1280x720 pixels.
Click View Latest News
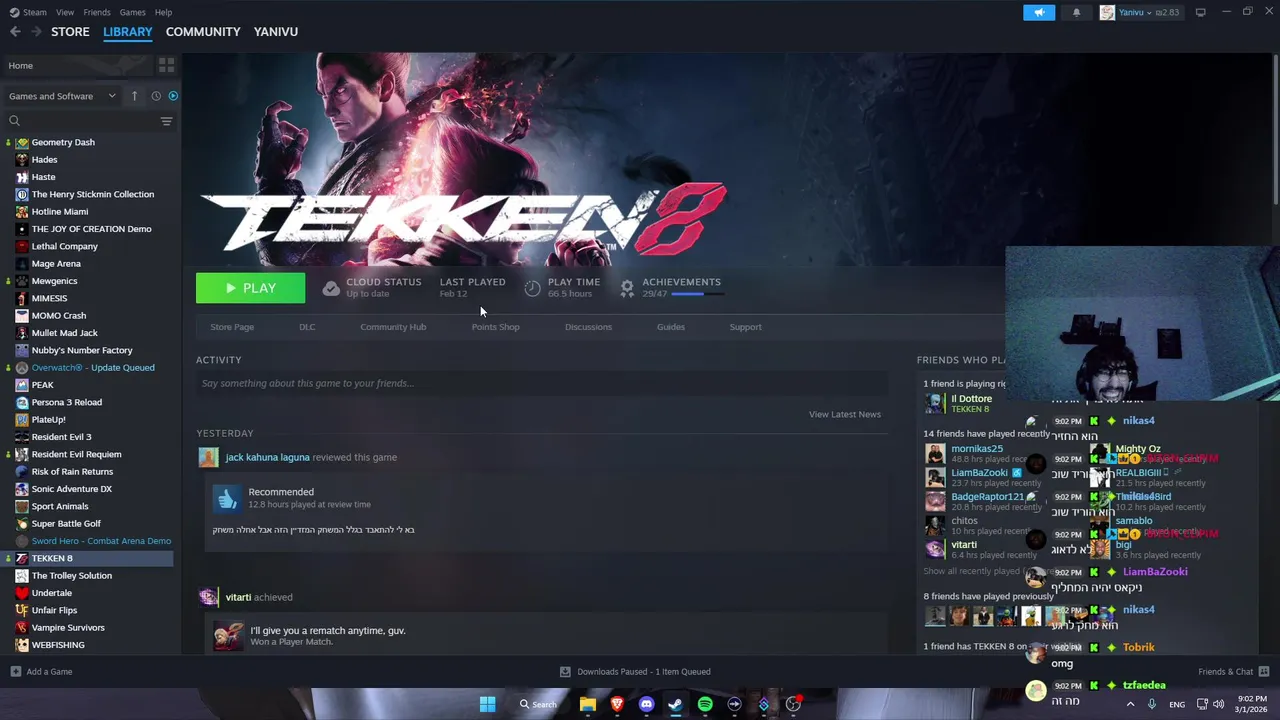click(x=845, y=414)
